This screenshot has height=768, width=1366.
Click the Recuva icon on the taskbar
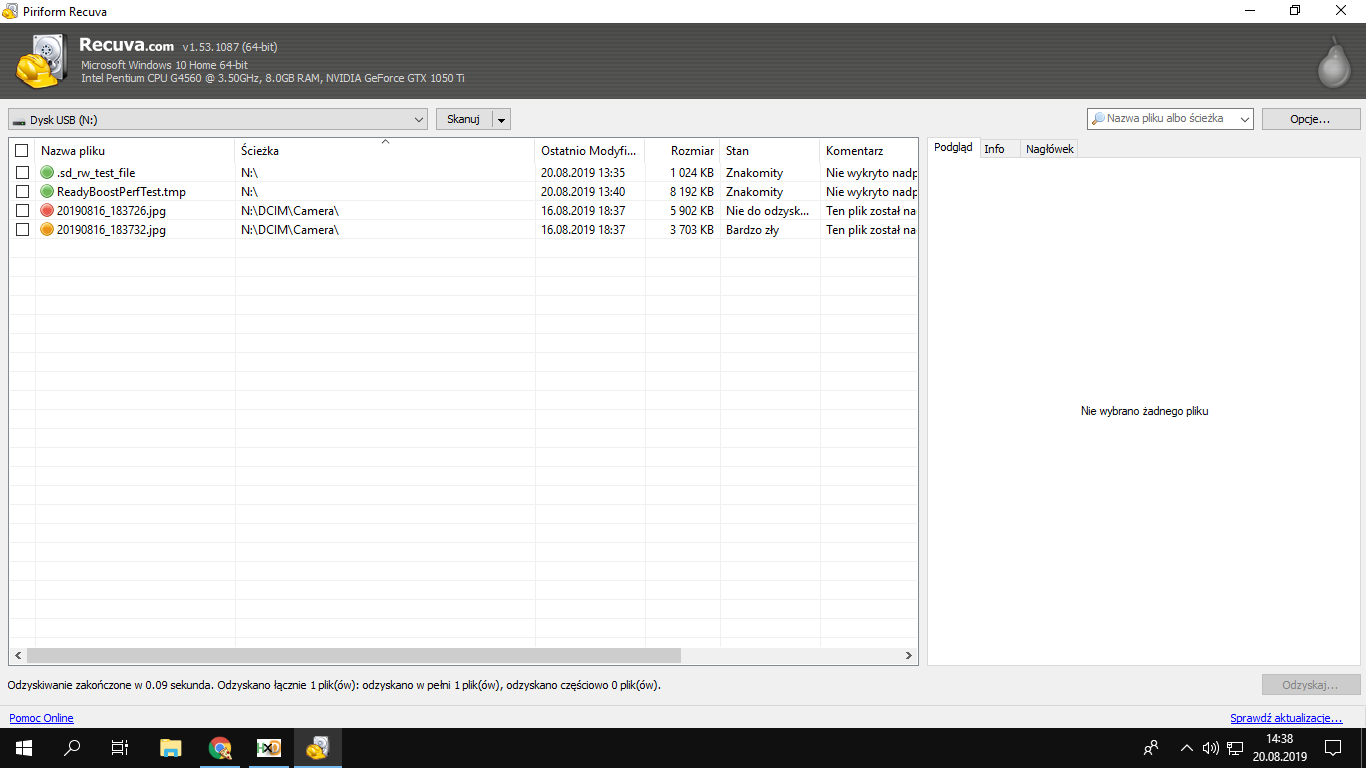pos(318,748)
